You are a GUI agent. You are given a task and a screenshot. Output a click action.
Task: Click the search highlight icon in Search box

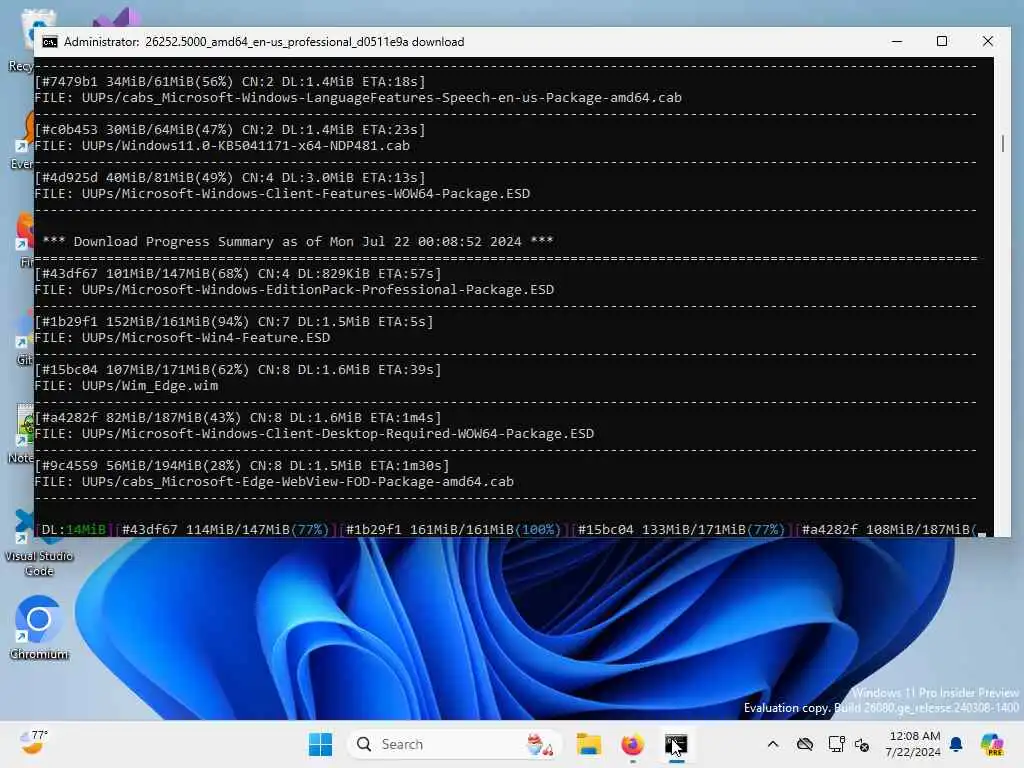(540, 744)
